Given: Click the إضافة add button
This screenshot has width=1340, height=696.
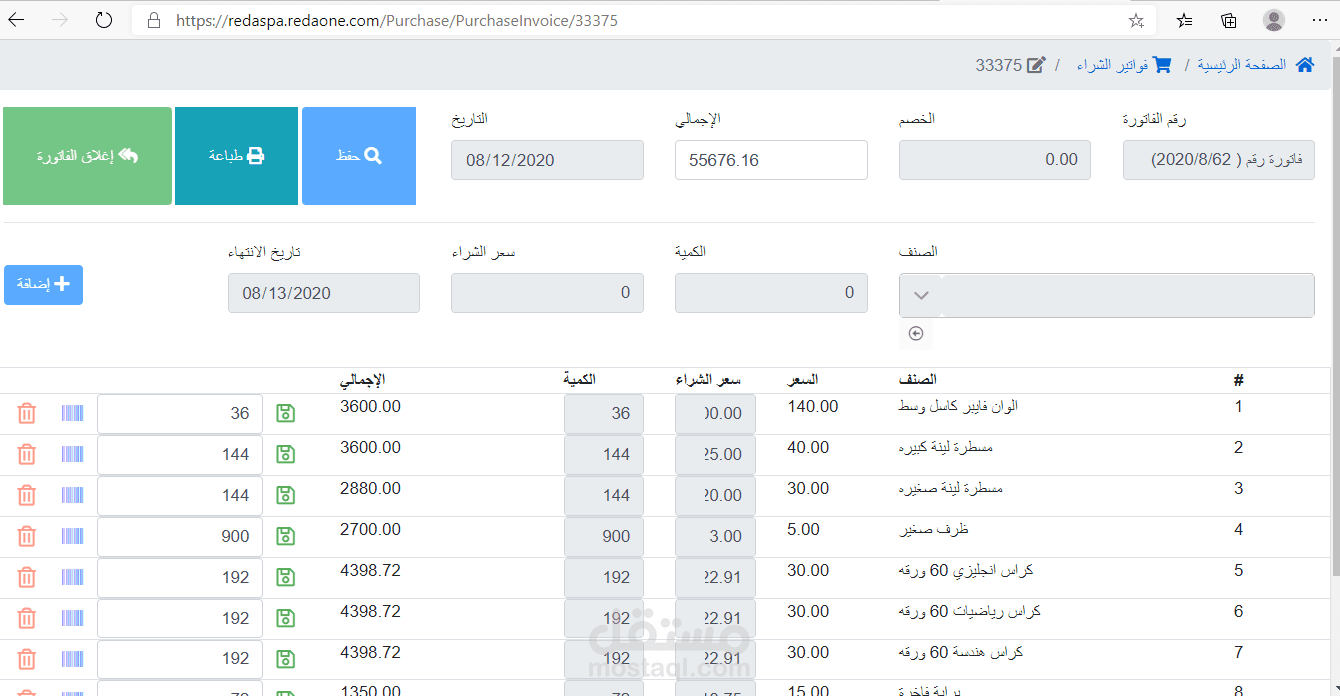Looking at the screenshot, I should (43, 285).
